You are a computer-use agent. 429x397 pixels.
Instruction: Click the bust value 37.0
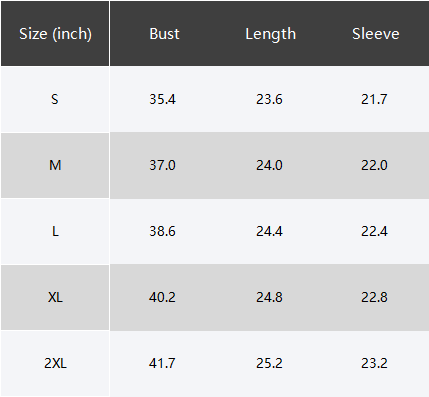162,165
